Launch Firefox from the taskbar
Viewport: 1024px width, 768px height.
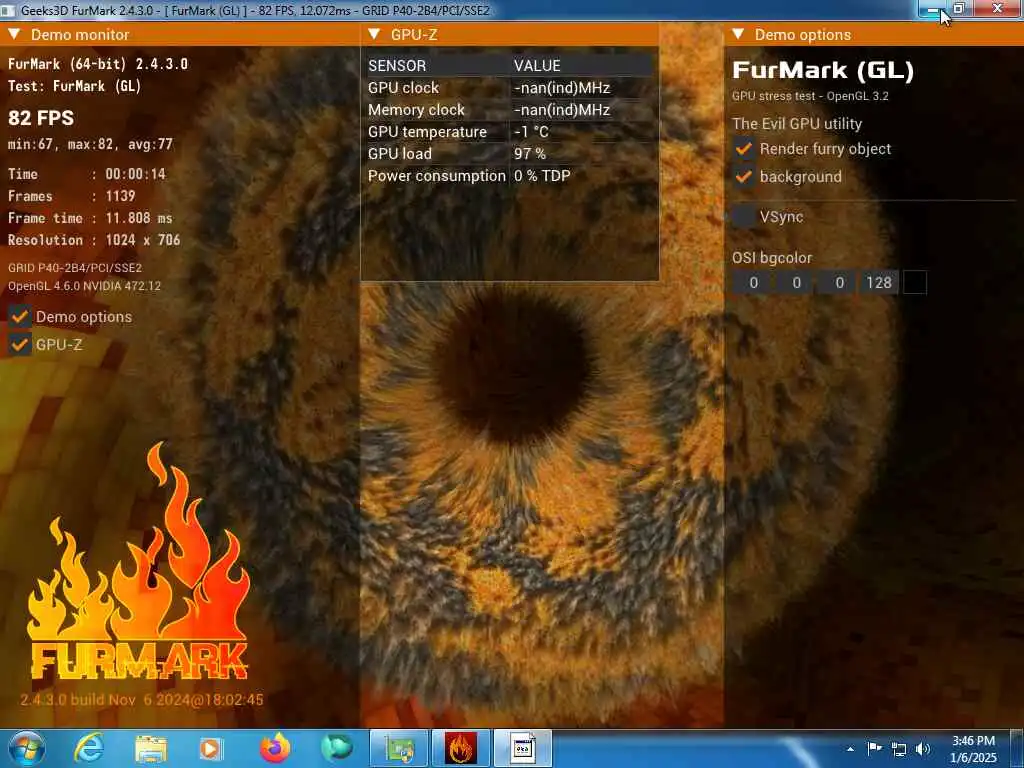tap(275, 748)
